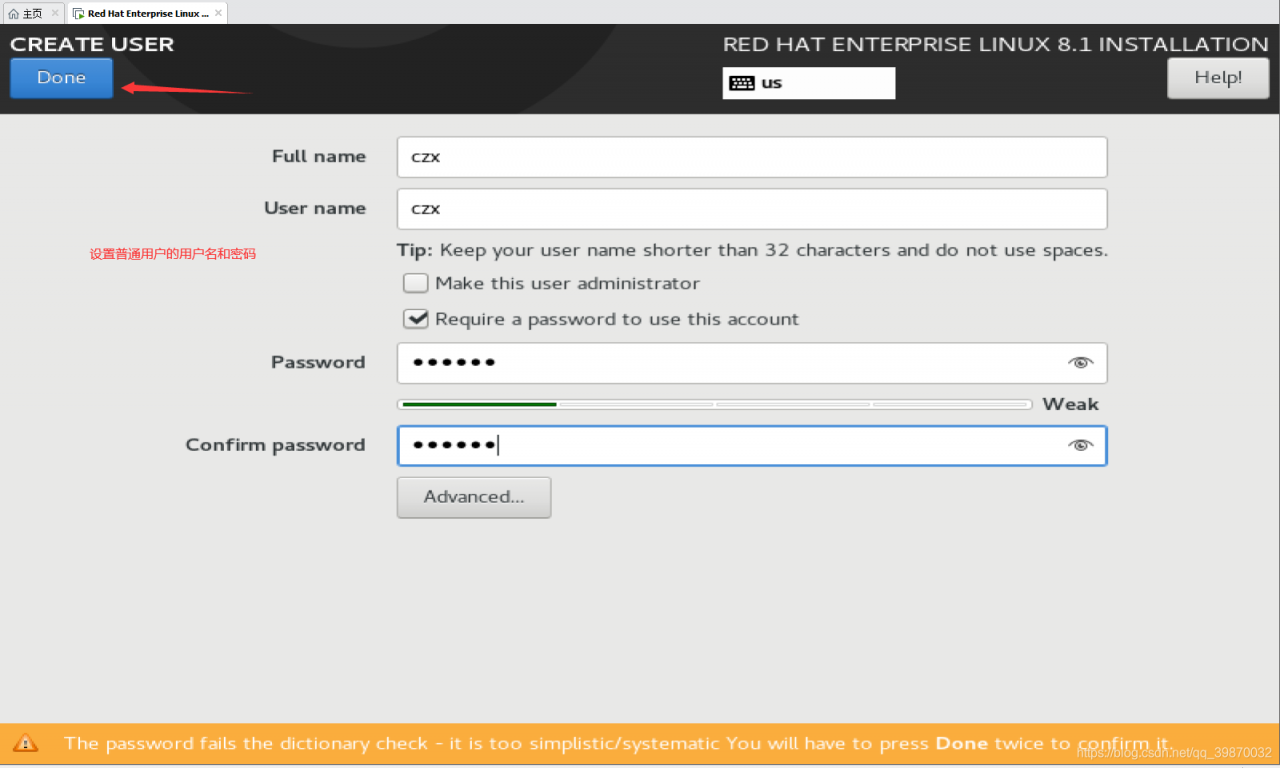Image resolution: width=1280 pixels, height=768 pixels.
Task: Open the Advanced... user settings
Action: pyautogui.click(x=474, y=497)
